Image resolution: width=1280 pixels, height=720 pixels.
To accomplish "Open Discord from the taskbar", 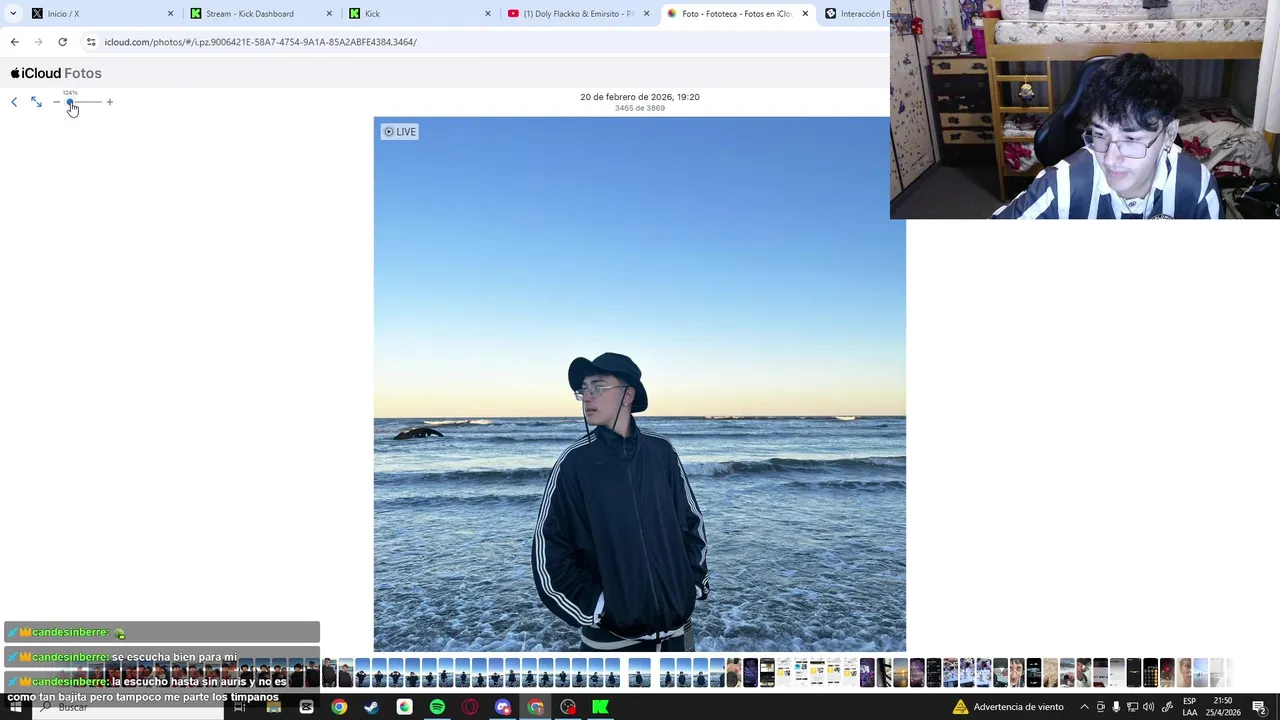I will point(503,707).
